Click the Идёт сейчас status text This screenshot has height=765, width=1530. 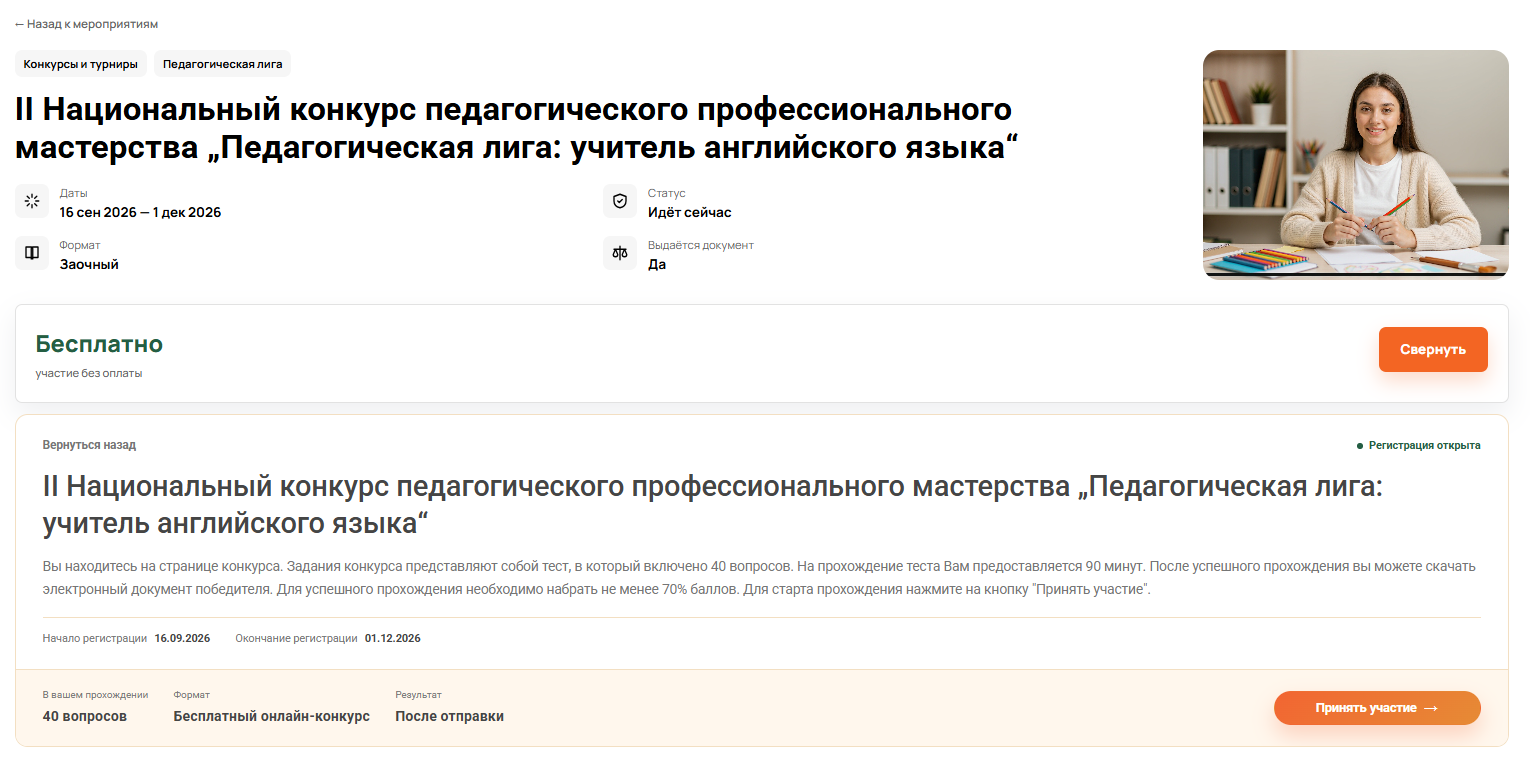point(690,212)
